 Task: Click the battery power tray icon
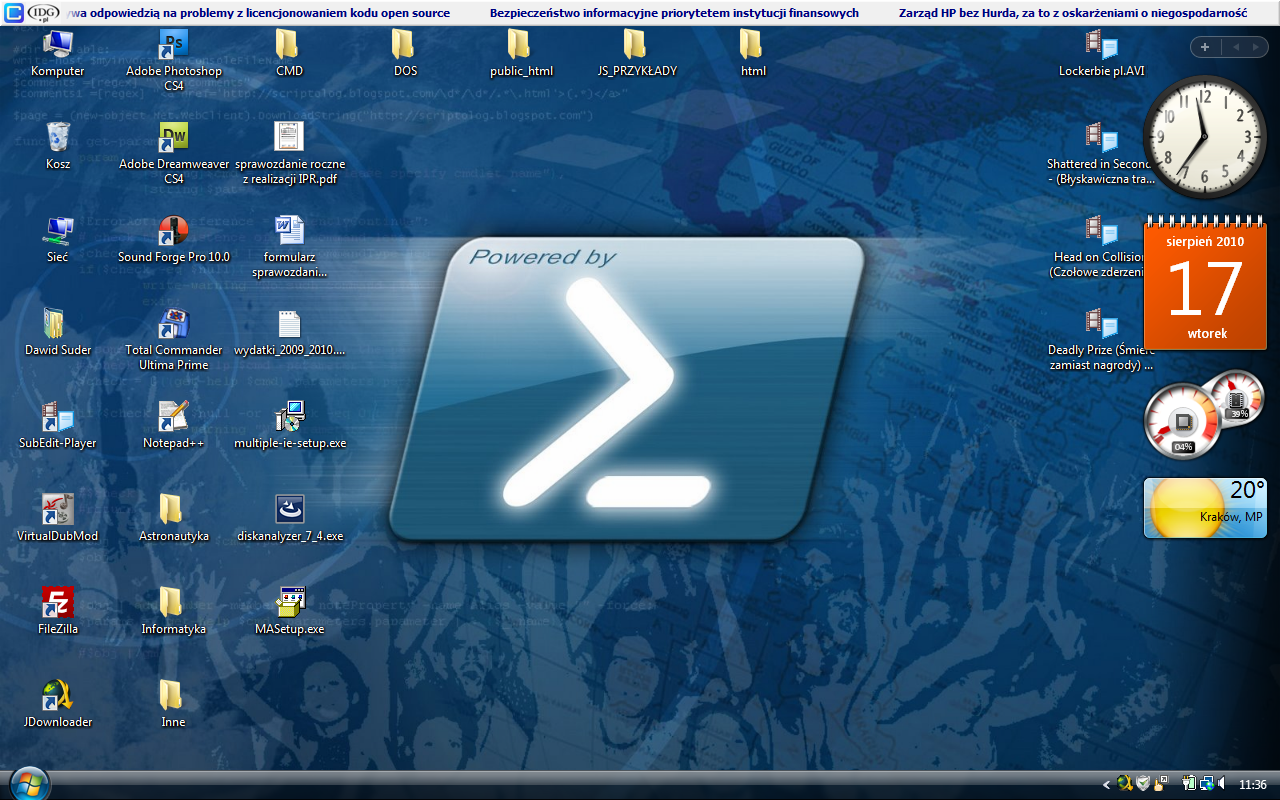coord(1189,783)
